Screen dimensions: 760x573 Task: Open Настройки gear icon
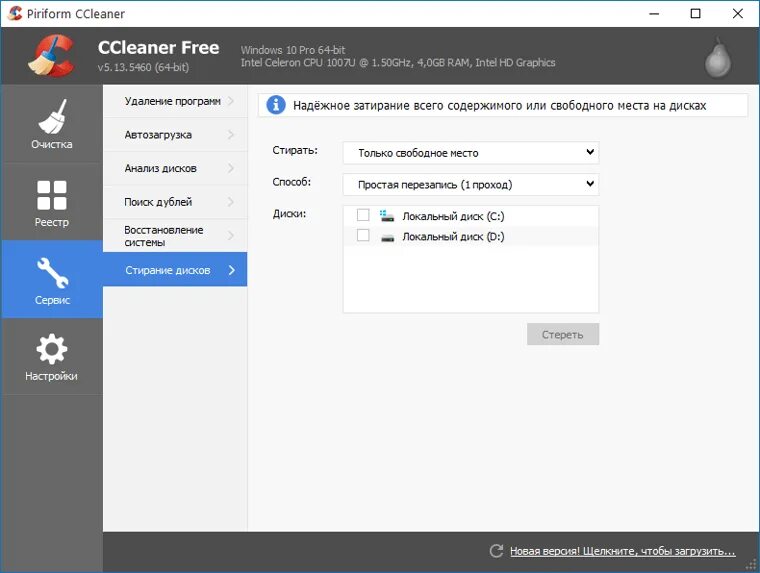[52, 349]
